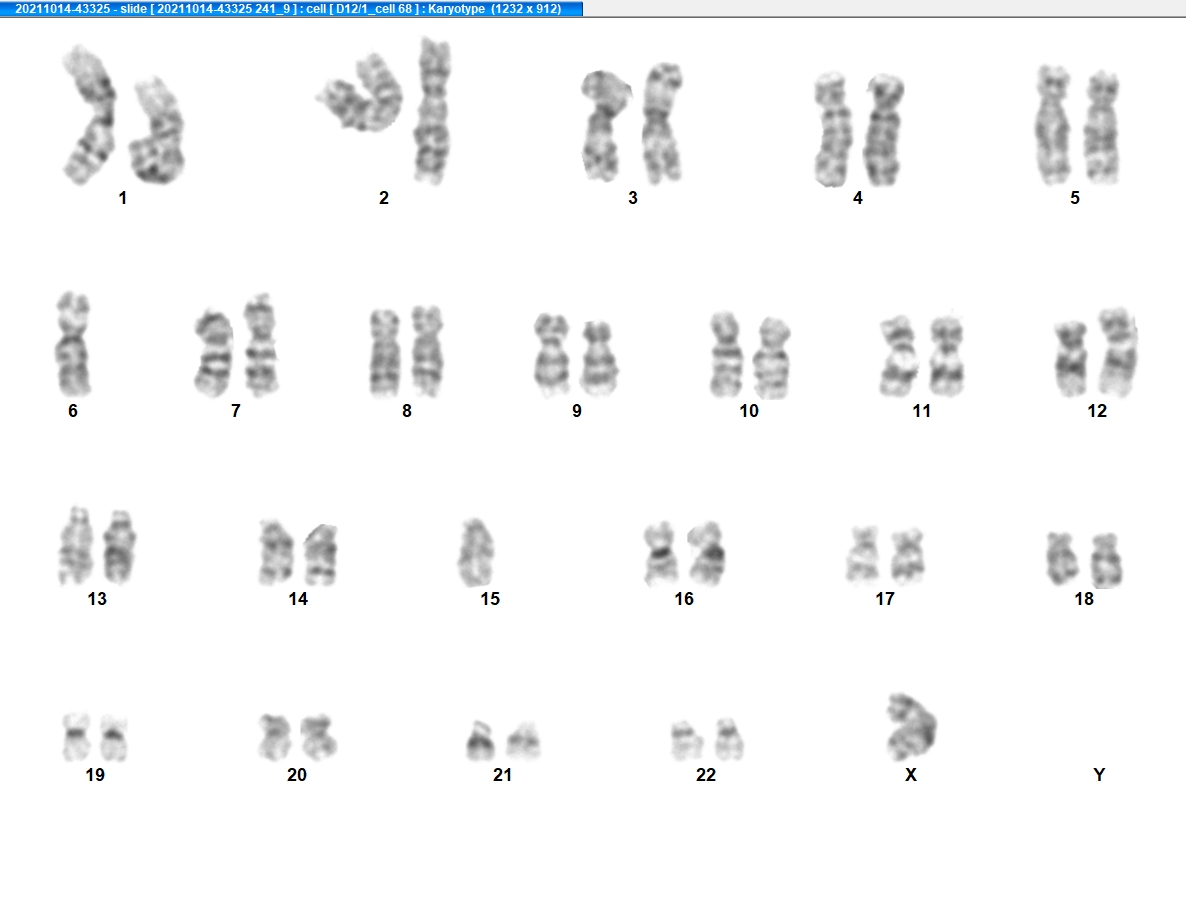Screen dimensions: 1186x902
Task: Click the left chromosome 19 image
Action: pos(76,736)
